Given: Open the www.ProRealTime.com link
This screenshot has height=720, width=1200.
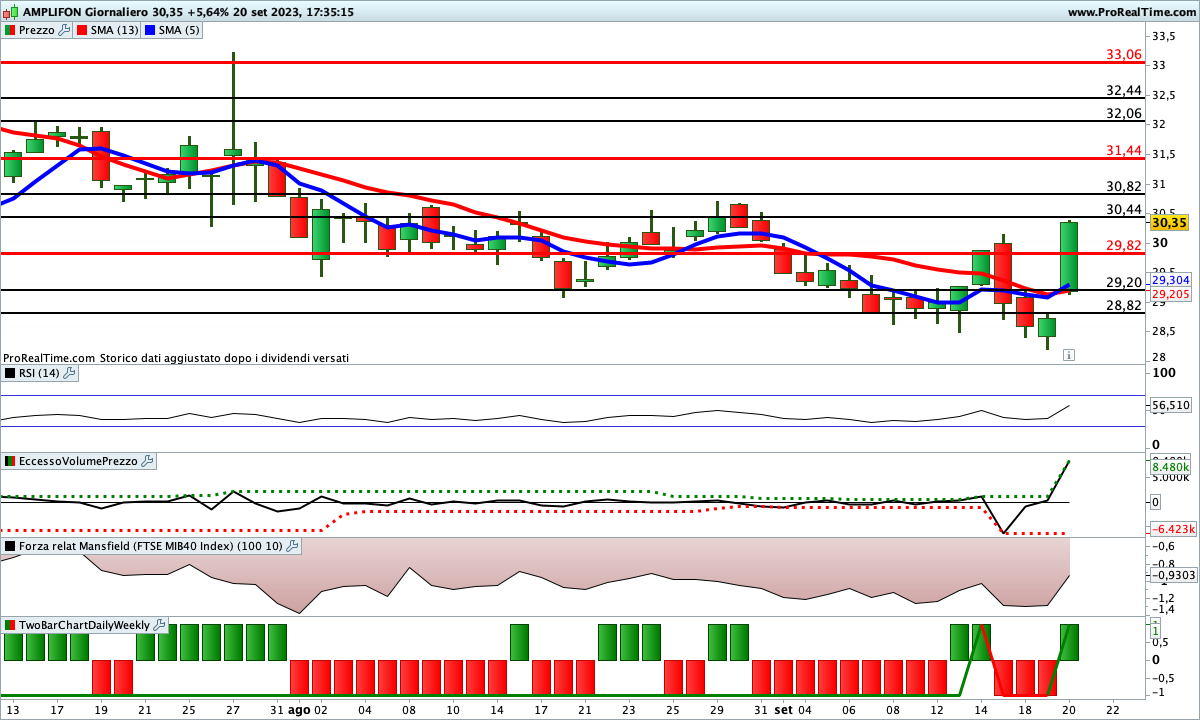Looking at the screenshot, I should pyautogui.click(x=1131, y=12).
